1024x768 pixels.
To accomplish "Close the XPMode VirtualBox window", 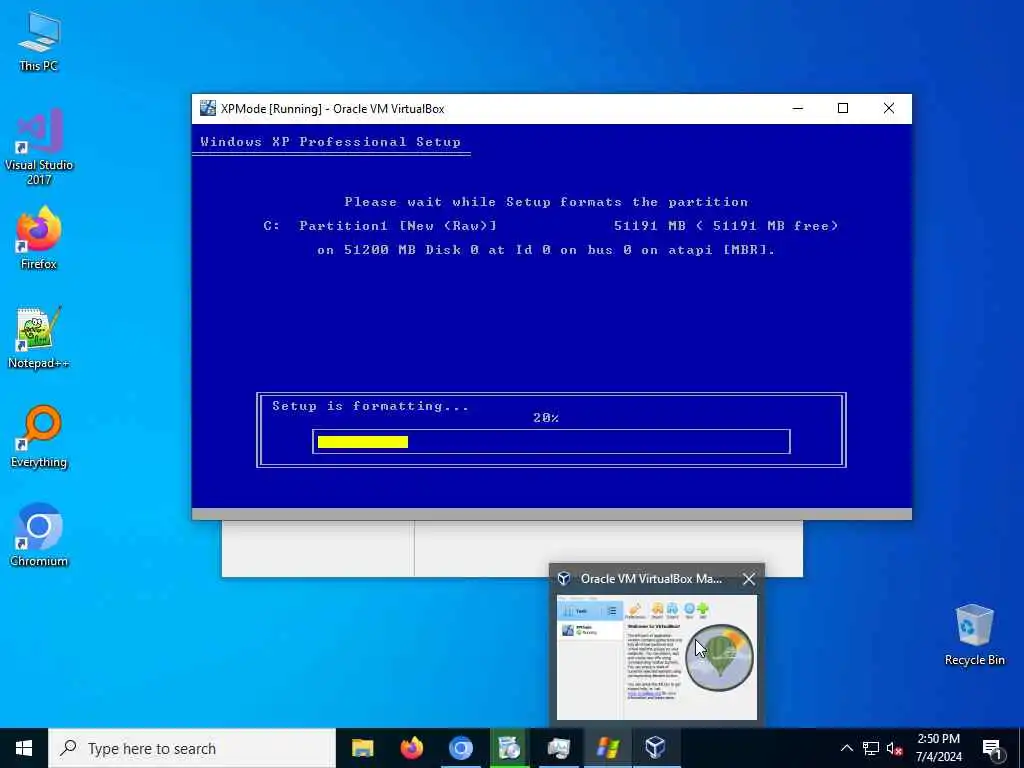I will pos(889,108).
